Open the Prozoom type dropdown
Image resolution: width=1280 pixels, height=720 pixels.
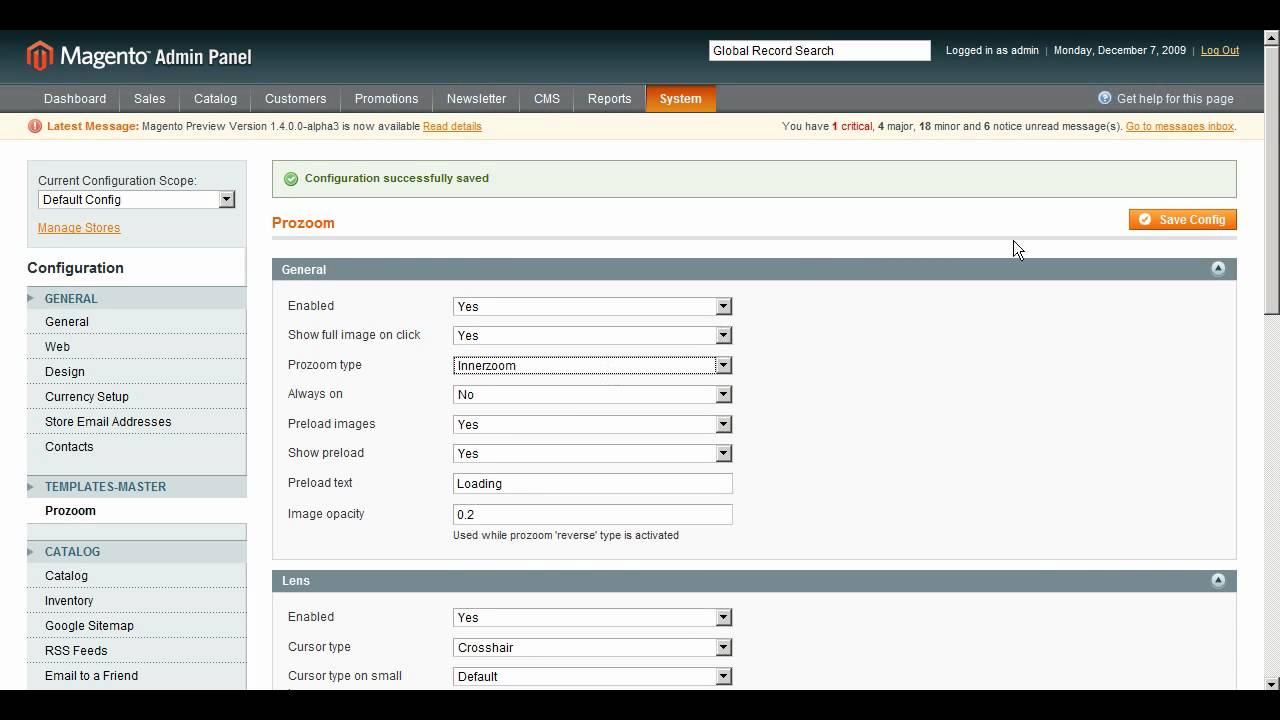pyautogui.click(x=593, y=365)
